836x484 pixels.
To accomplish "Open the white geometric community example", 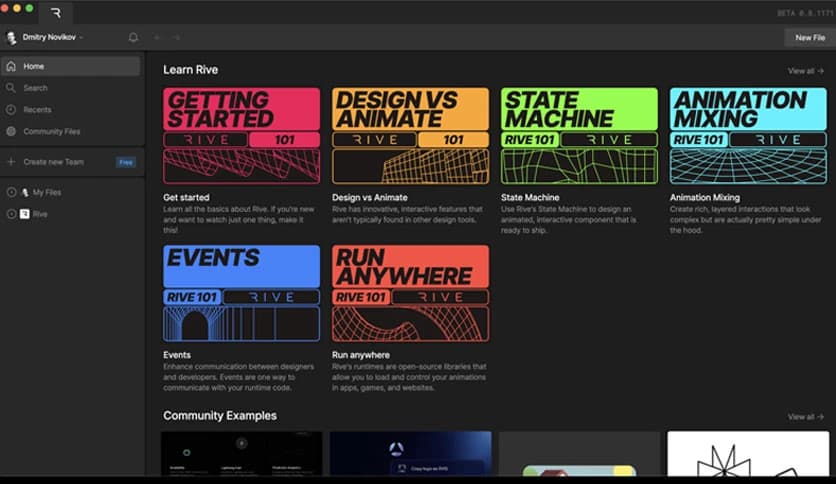I will [749, 453].
